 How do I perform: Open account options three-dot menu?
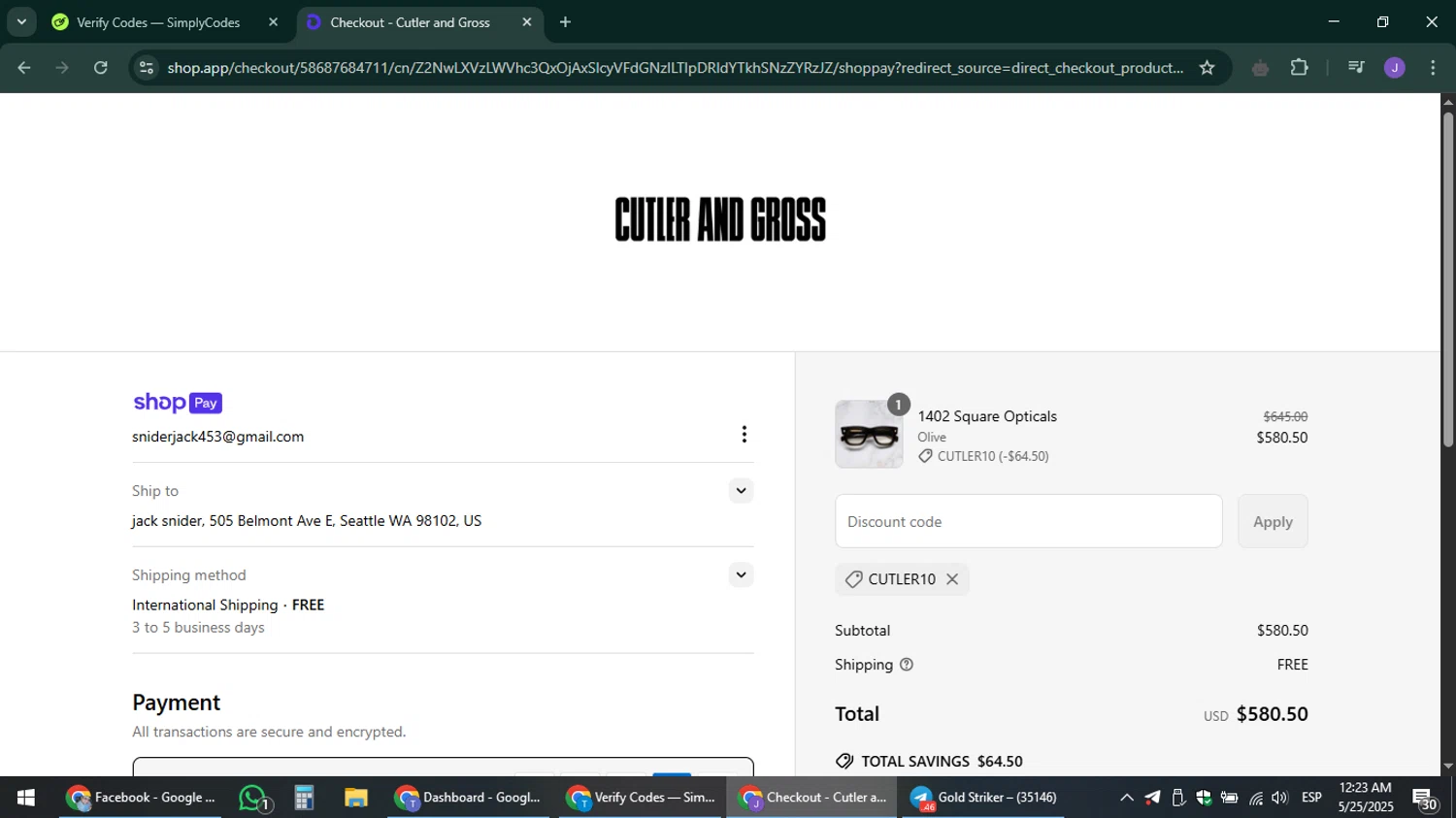tap(745, 434)
